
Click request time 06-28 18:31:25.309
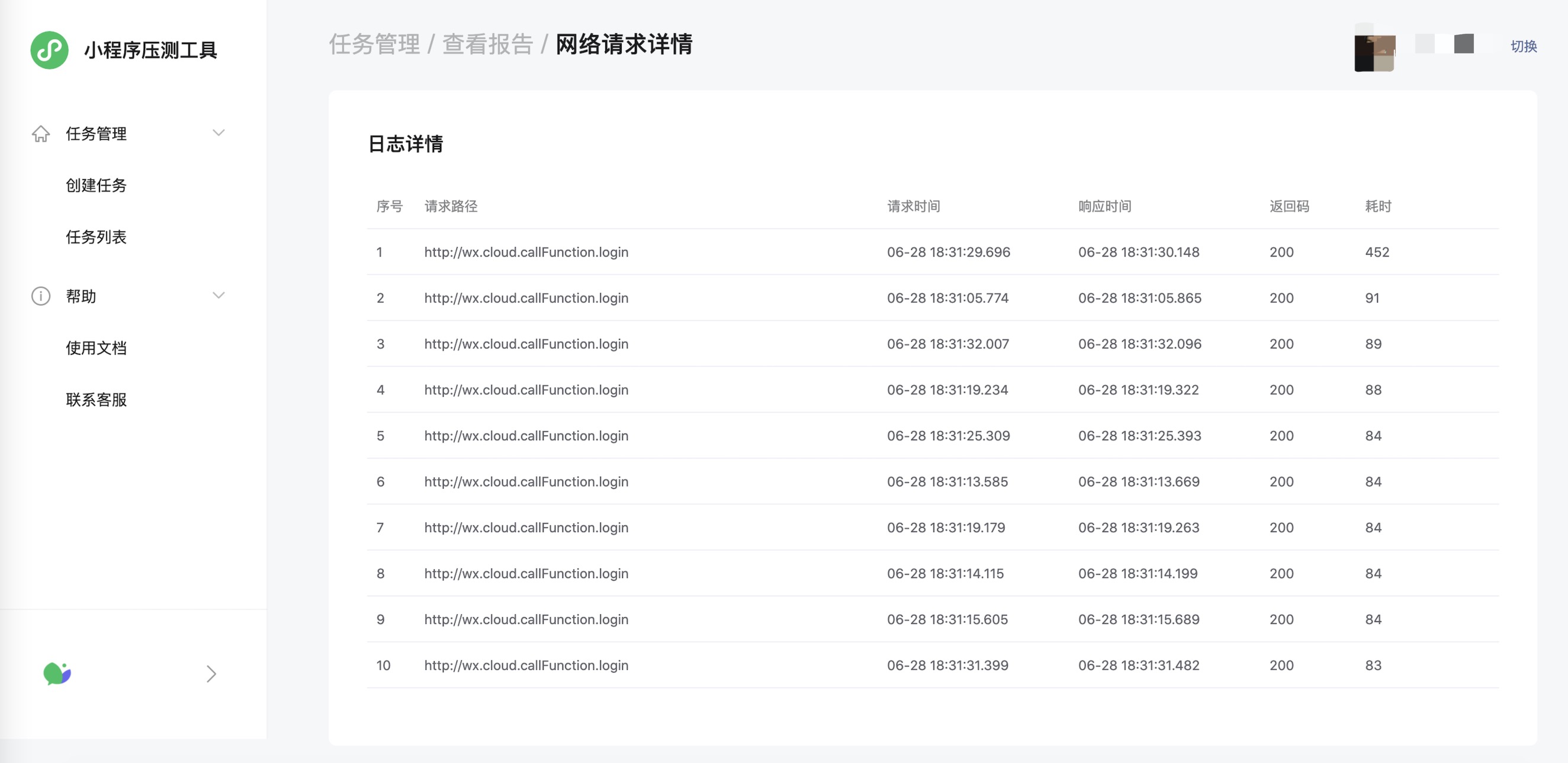[x=949, y=436]
